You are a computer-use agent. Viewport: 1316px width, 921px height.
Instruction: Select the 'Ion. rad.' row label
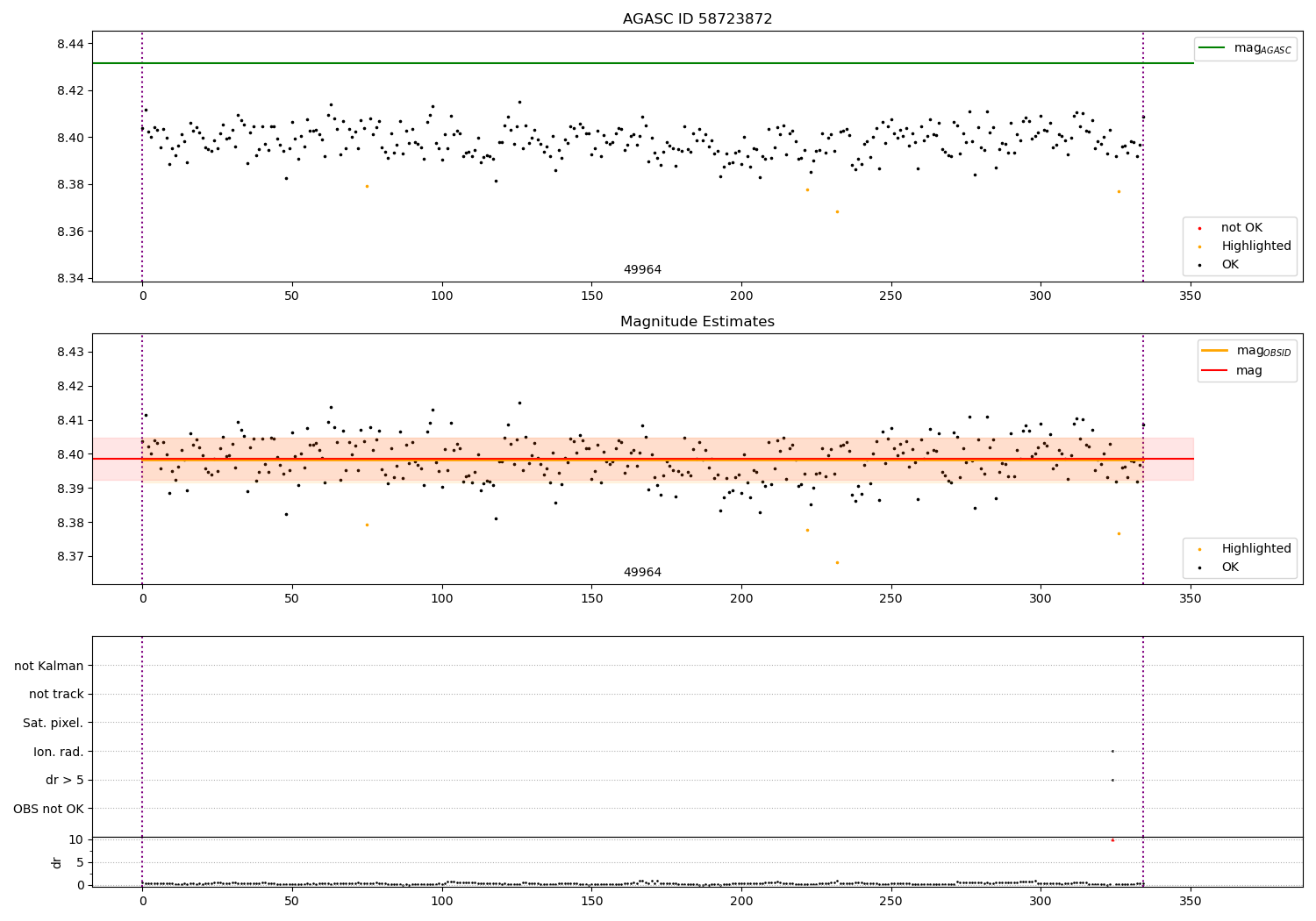click(59, 752)
